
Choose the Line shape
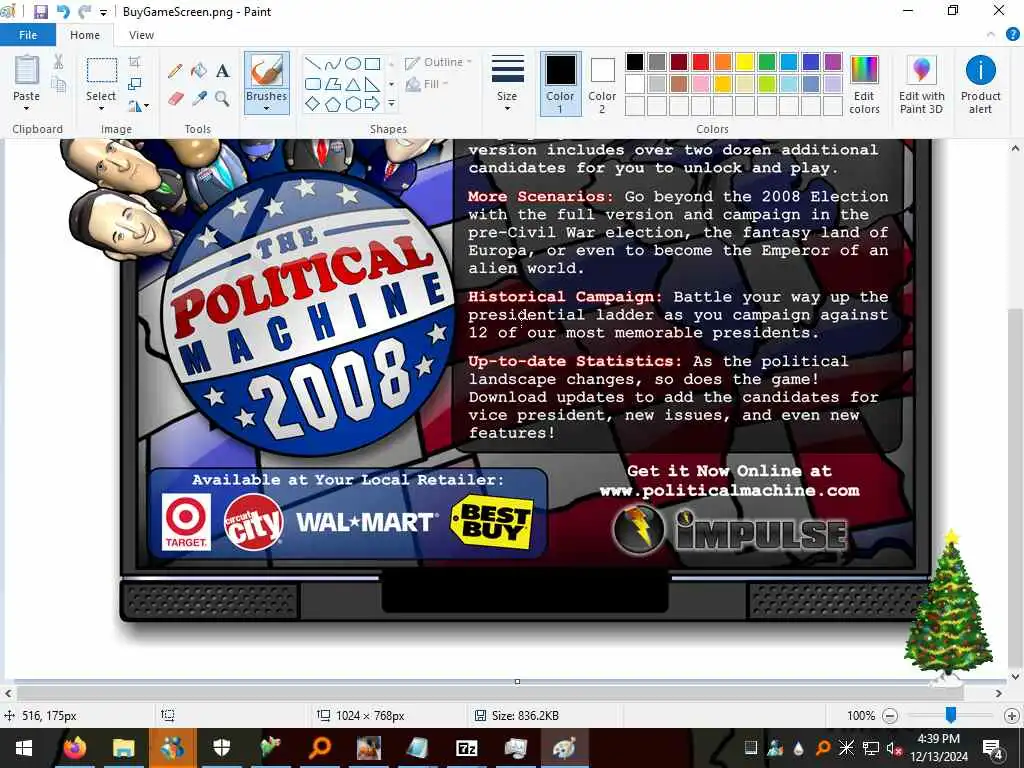pos(313,63)
